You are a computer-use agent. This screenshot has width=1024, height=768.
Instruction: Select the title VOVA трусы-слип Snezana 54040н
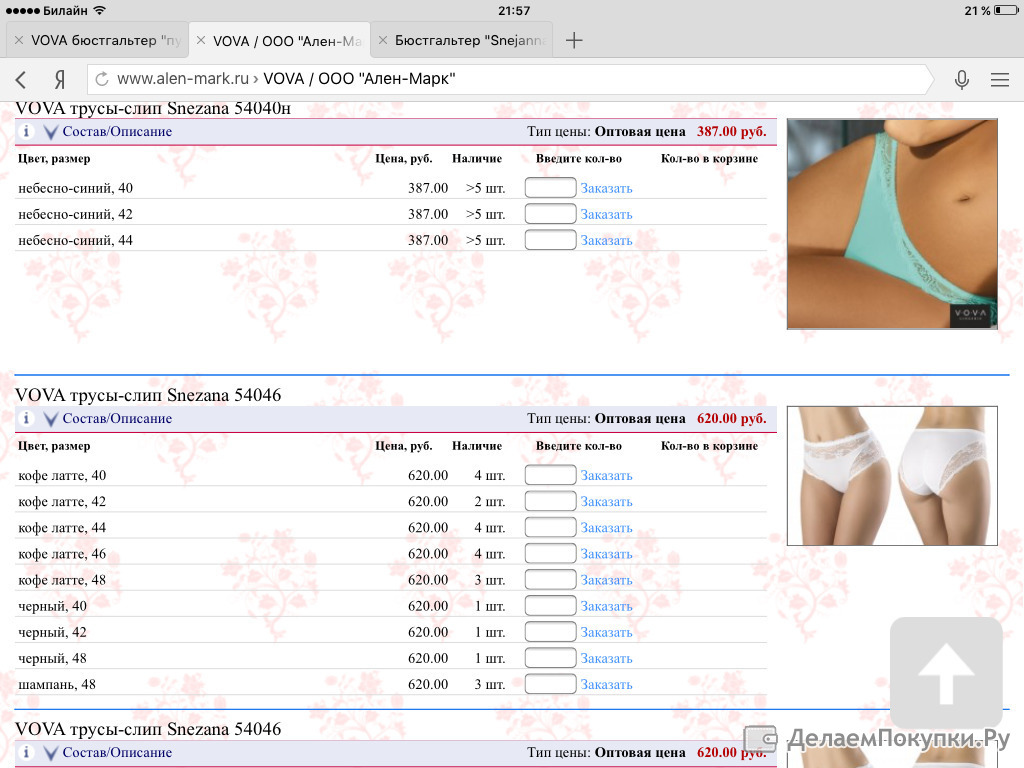pyautogui.click(x=153, y=108)
